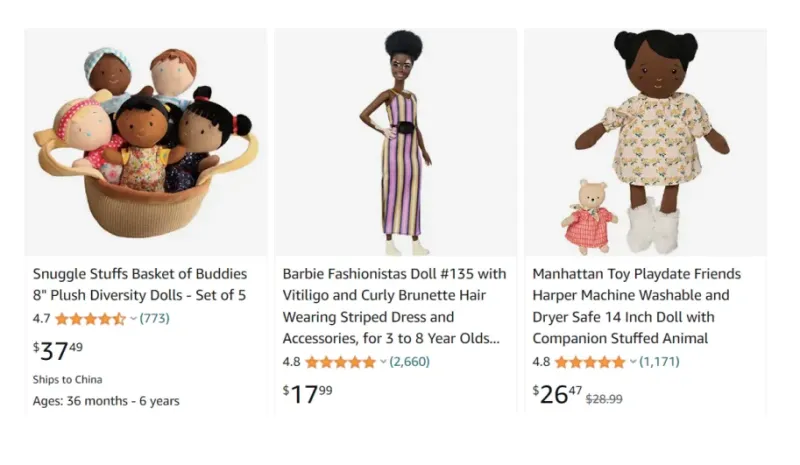Open the Snuggle Stuffs basket dolls image
The image size is (800, 465).
pos(146,143)
